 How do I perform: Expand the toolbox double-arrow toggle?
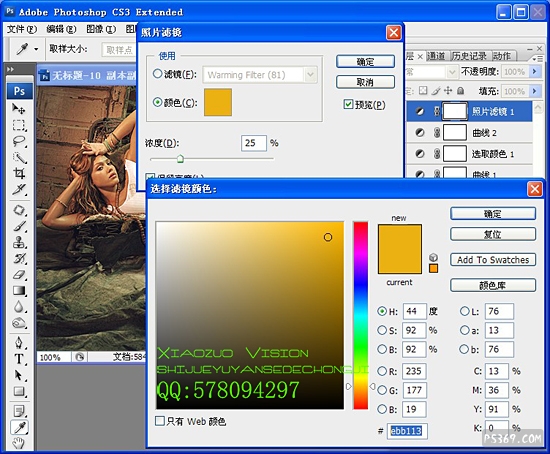click(x=11, y=69)
